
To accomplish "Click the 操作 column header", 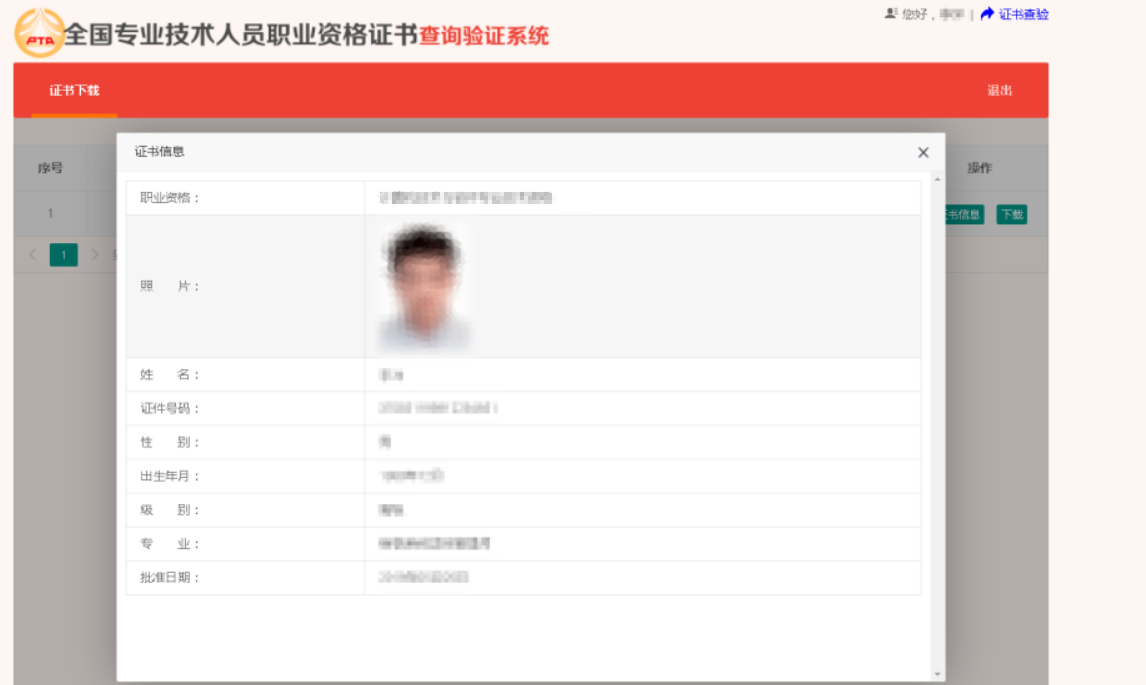I will tap(979, 168).
